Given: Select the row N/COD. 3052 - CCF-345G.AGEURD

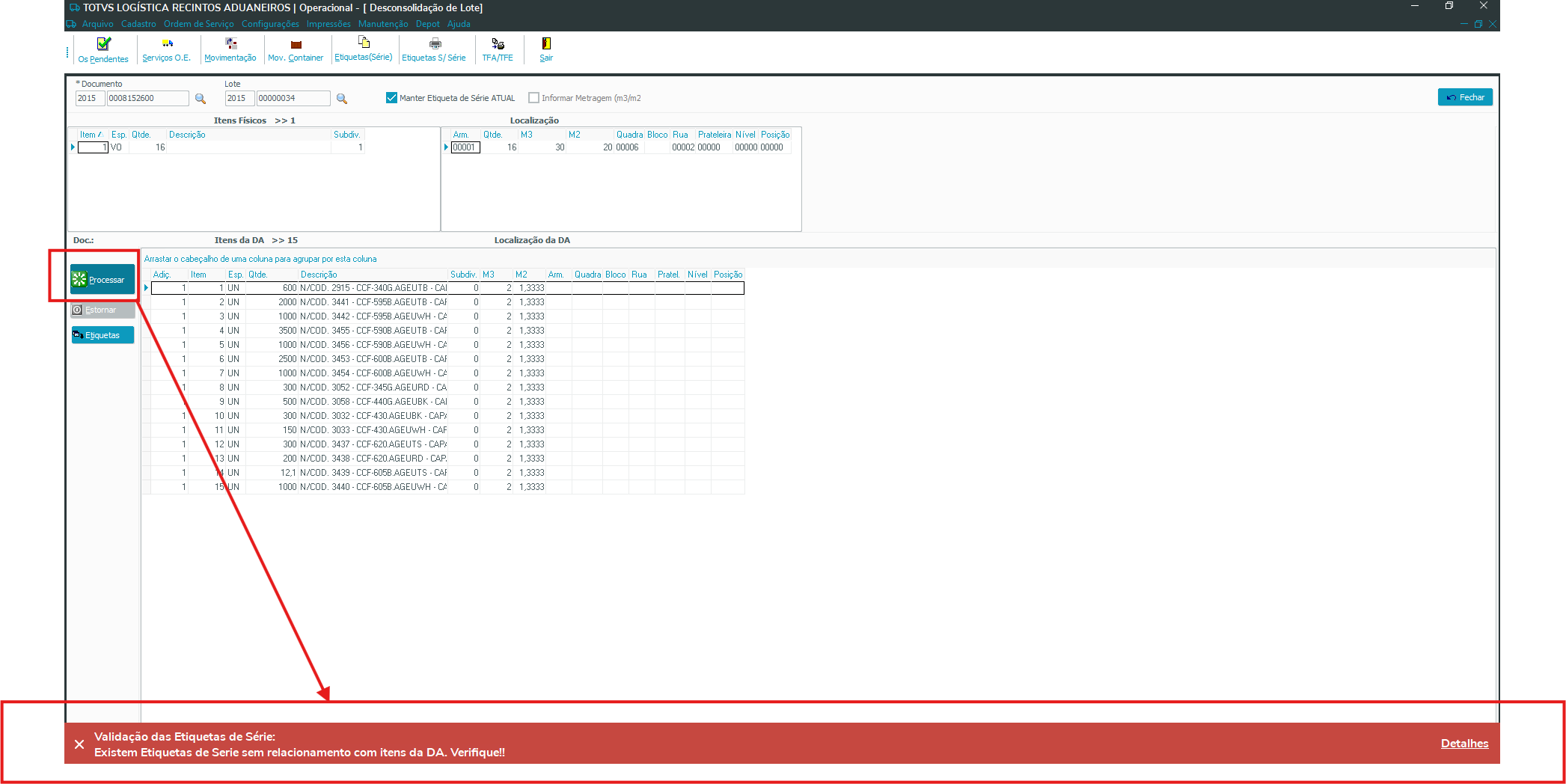Looking at the screenshot, I should tap(447, 388).
